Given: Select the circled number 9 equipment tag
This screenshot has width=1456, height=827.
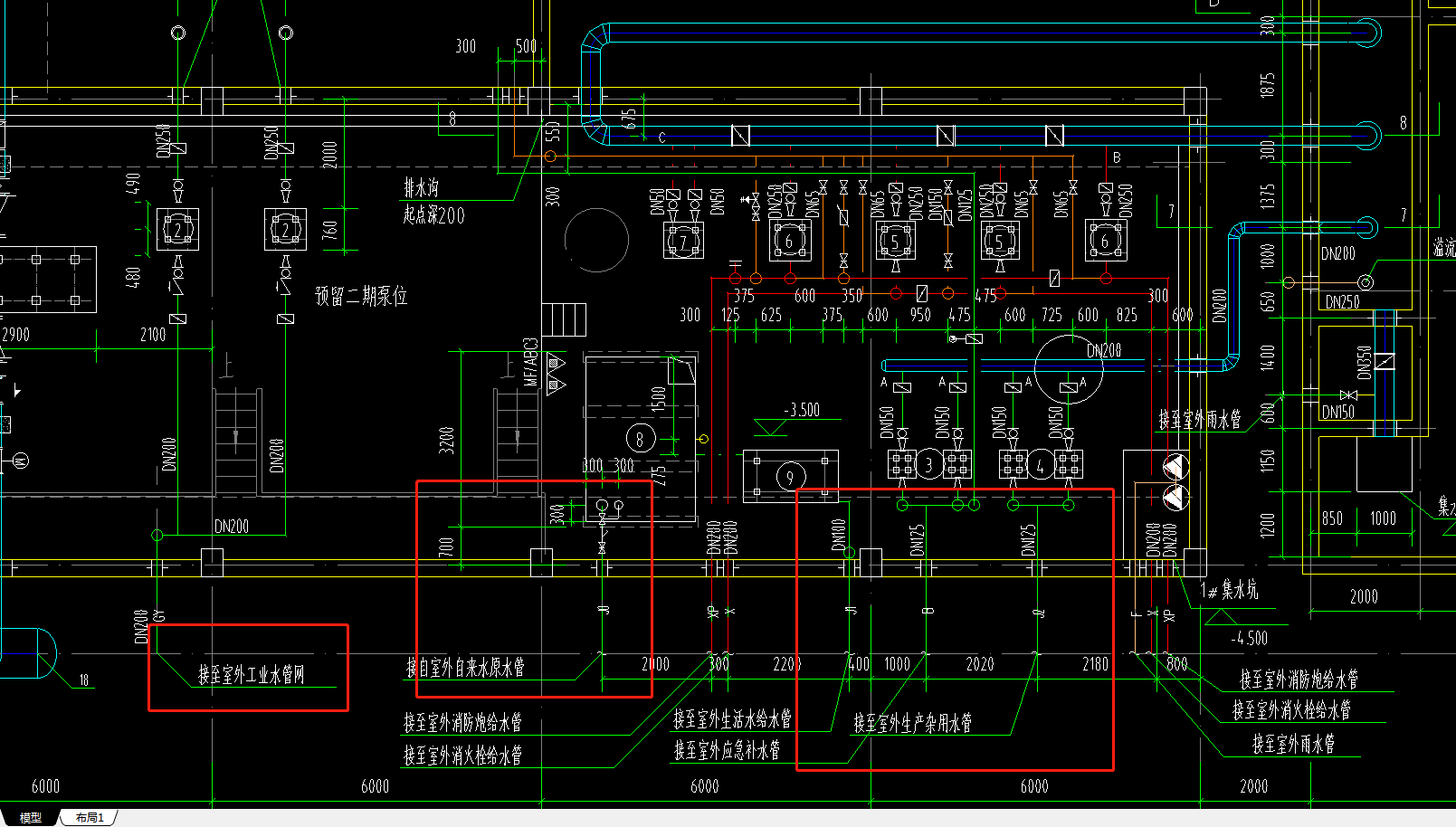Looking at the screenshot, I should [x=790, y=476].
